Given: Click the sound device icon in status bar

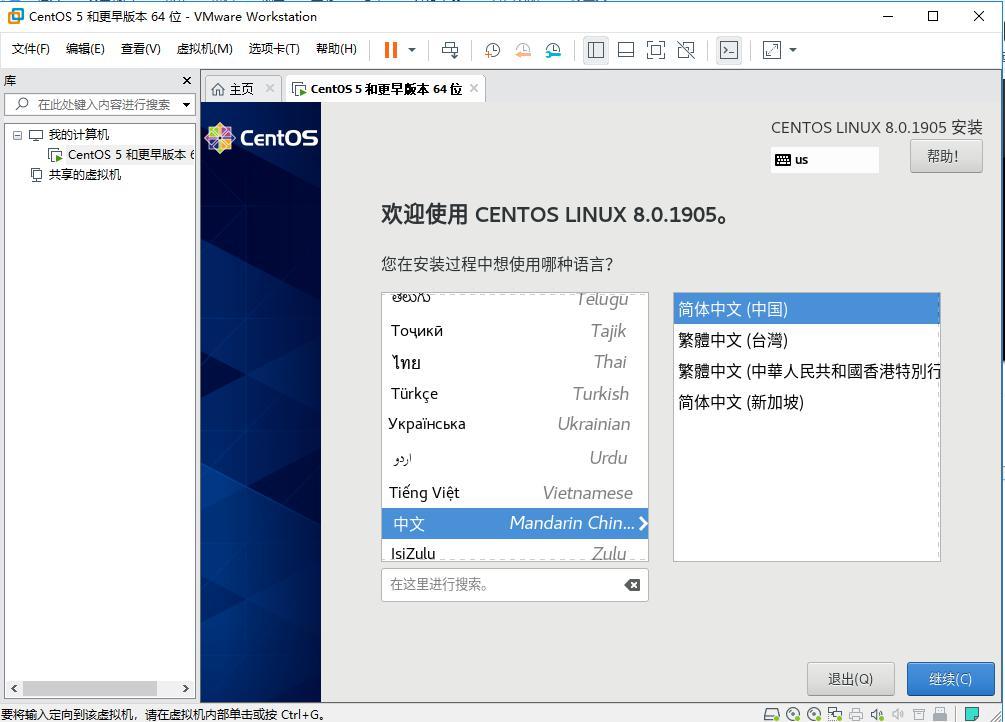Looking at the screenshot, I should pos(877,714).
